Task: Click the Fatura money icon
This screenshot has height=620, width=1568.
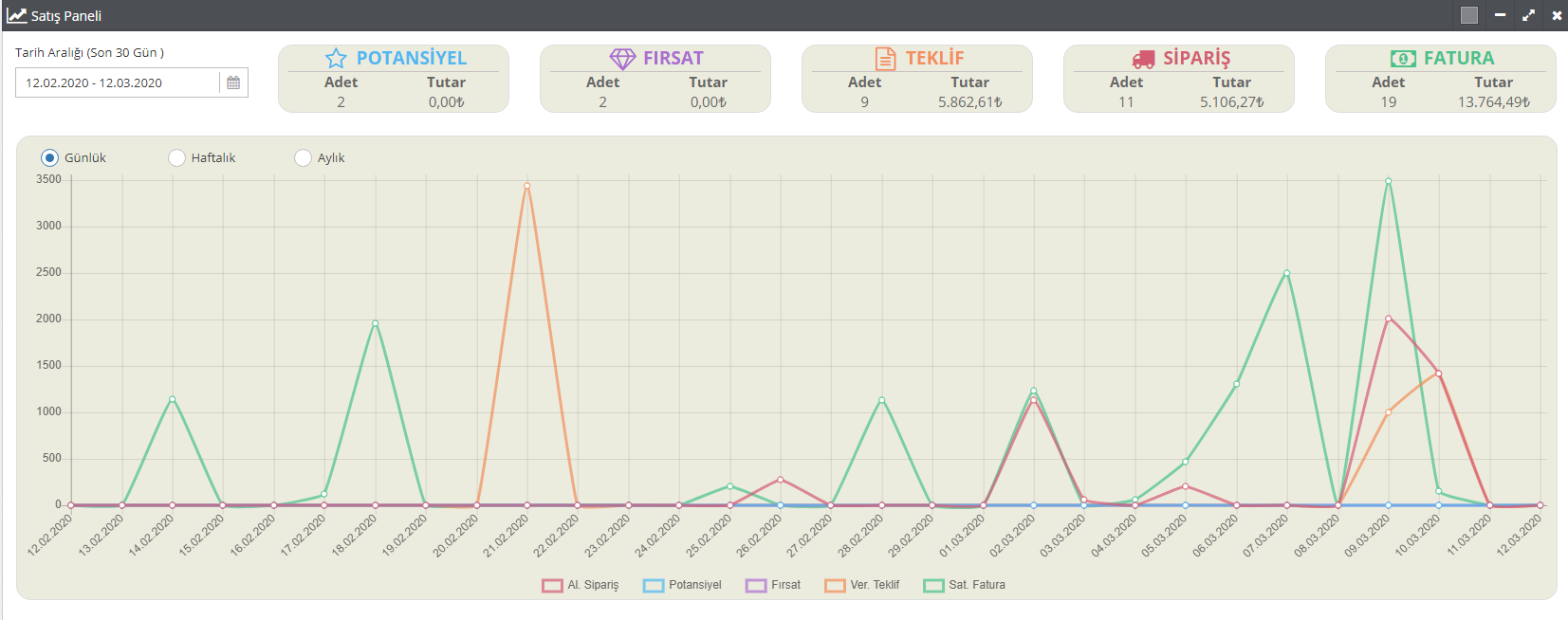Action: pyautogui.click(x=1403, y=59)
